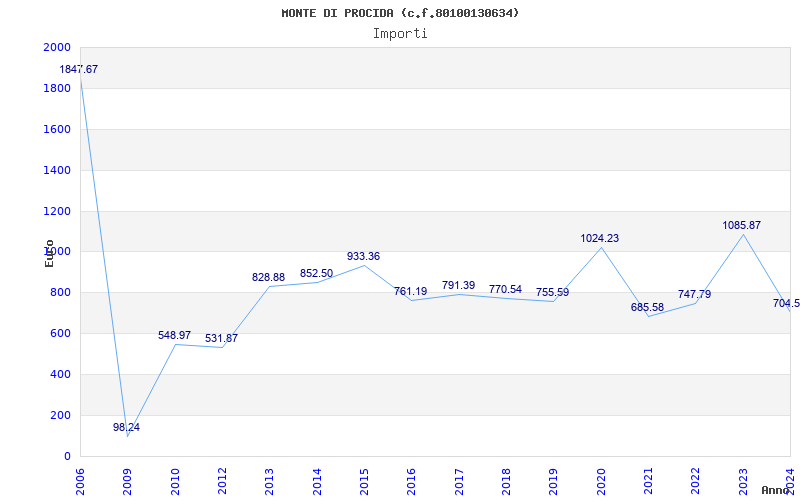Select the 1085.87 value label
The image size is (800, 500).
pyautogui.click(x=741, y=225)
